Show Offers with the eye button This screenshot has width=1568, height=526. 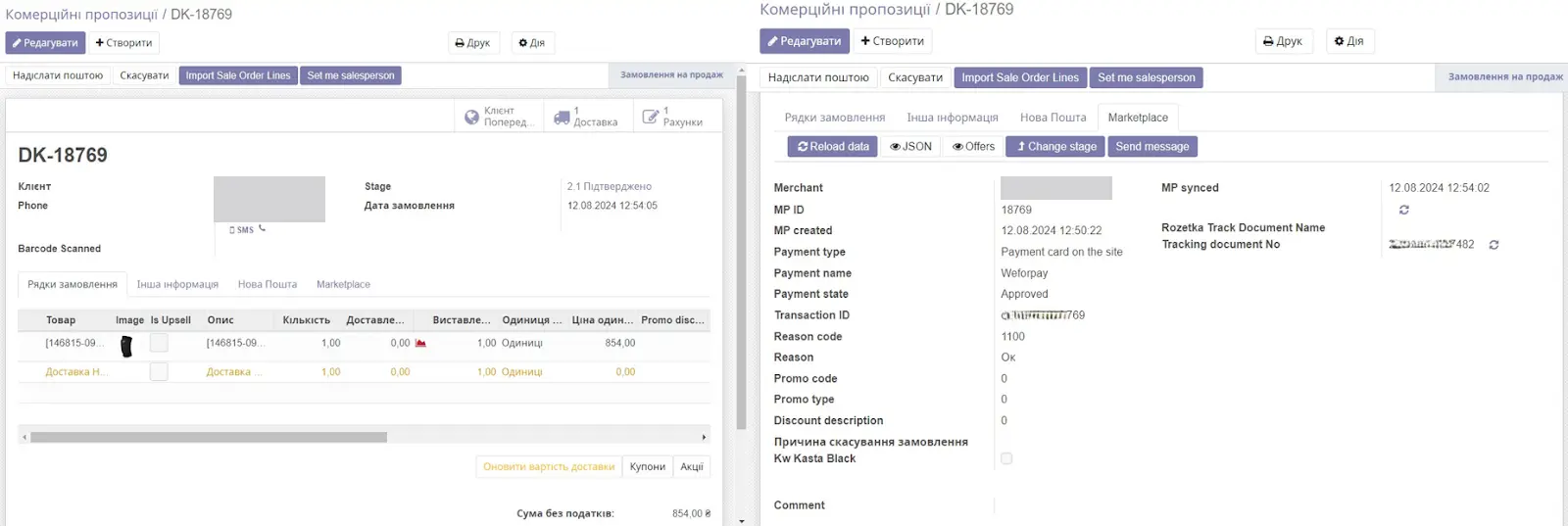pyautogui.click(x=973, y=147)
